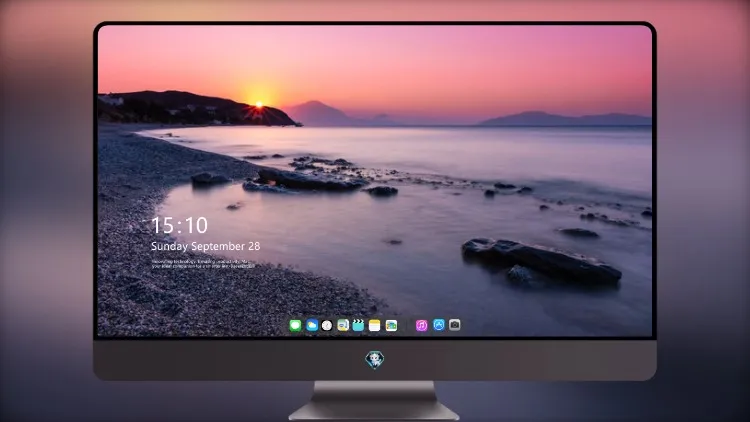Click the 15:10 clock widget
The height and width of the screenshot is (422, 750).
tap(179, 225)
